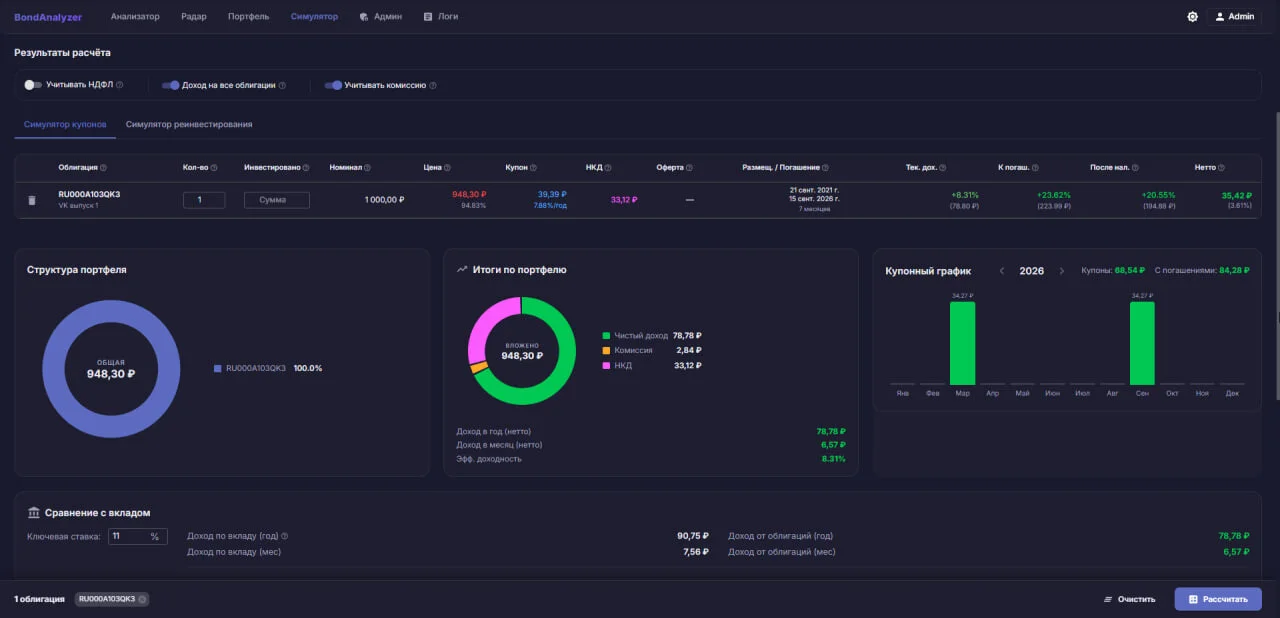The width and height of the screenshot is (1280, 618).
Task: Click the info icon next to Облигация column header
Action: tap(103, 168)
